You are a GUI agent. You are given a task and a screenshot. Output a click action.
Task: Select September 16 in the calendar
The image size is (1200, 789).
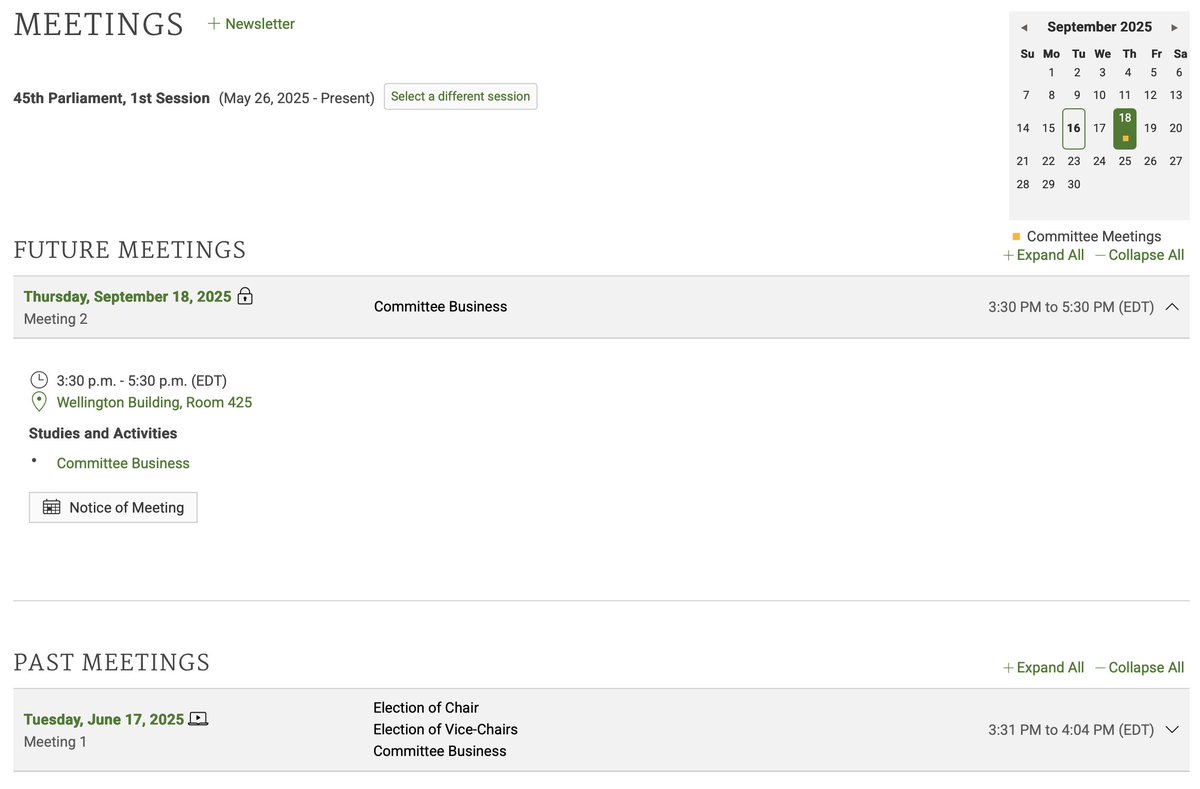point(1073,128)
